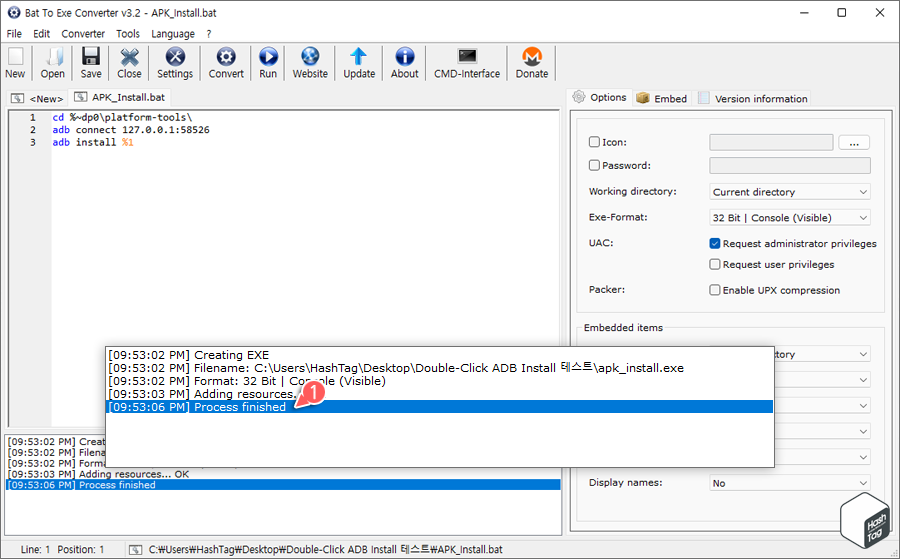Open the ? help menu
This screenshot has height=559, width=900.
(209, 34)
